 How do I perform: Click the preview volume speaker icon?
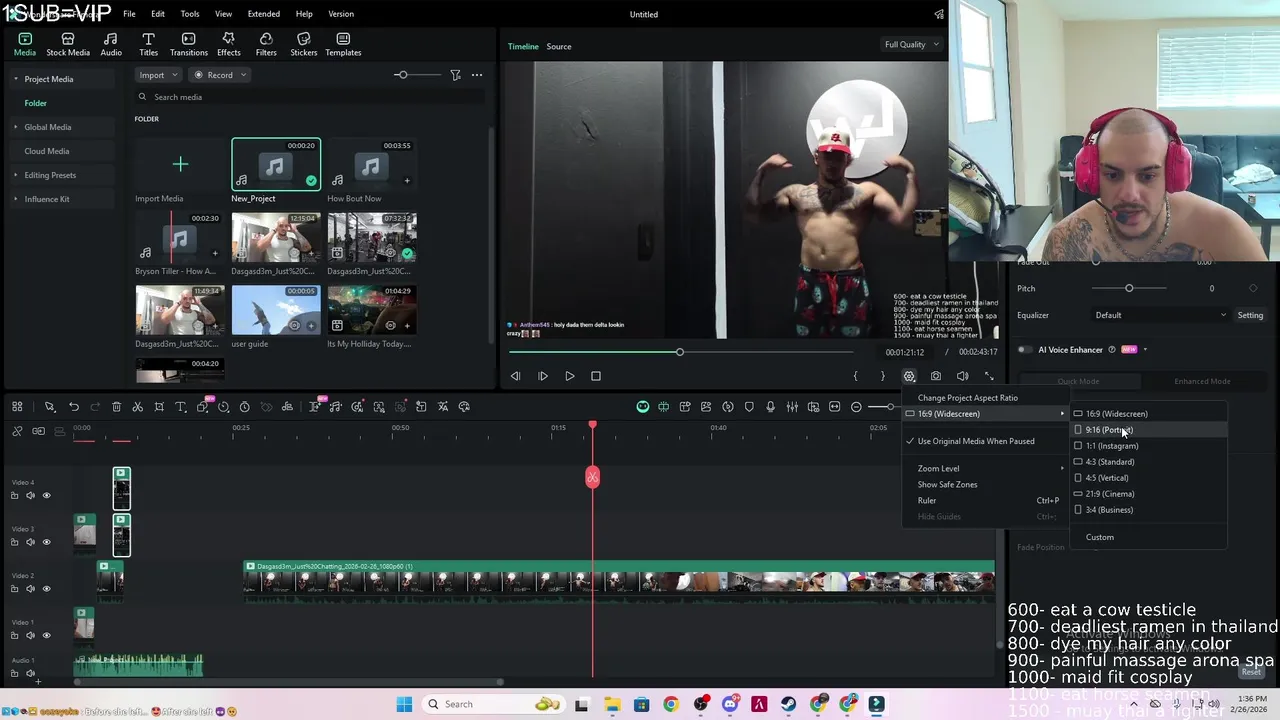[x=962, y=376]
